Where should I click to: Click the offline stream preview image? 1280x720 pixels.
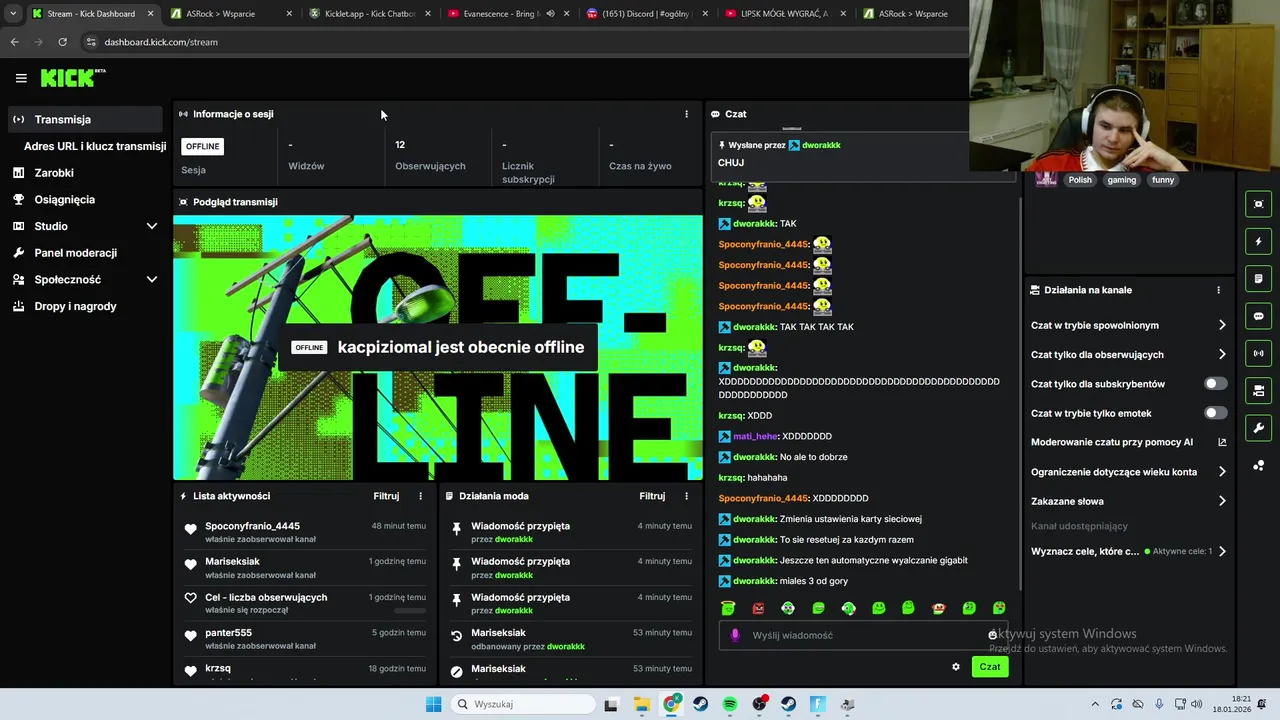tap(438, 348)
